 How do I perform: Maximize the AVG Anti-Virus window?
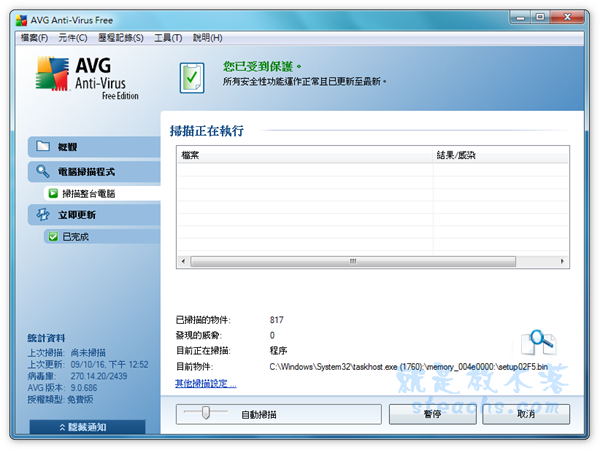pos(540,17)
